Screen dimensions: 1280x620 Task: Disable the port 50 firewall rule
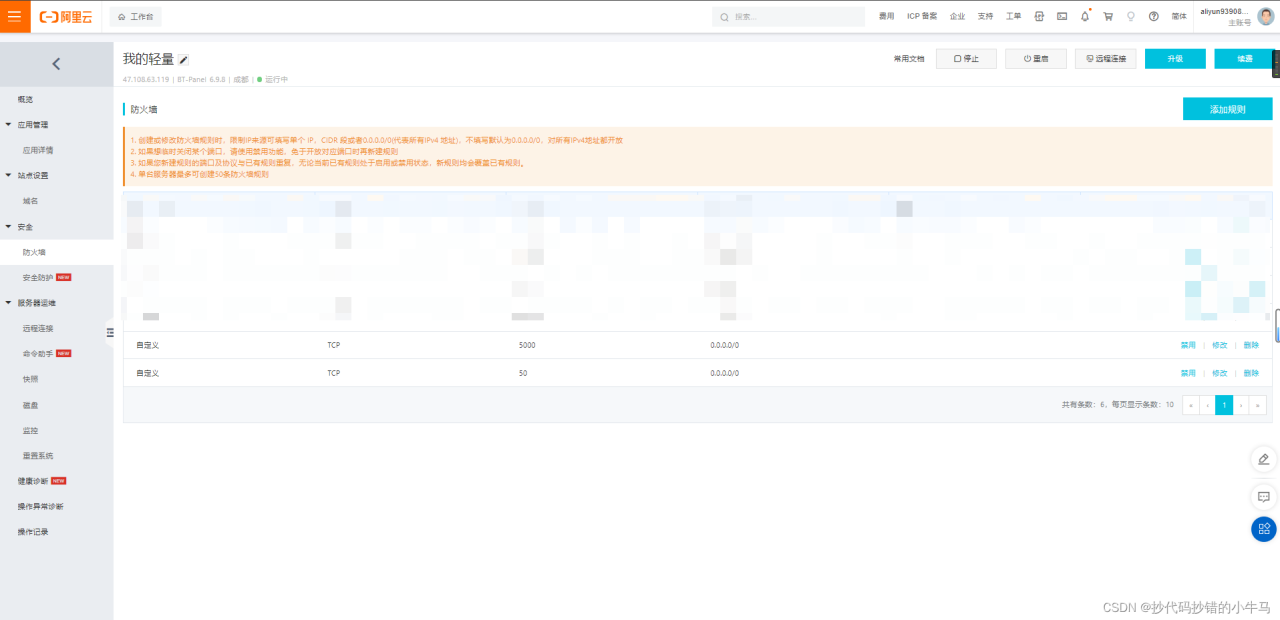click(x=1188, y=373)
